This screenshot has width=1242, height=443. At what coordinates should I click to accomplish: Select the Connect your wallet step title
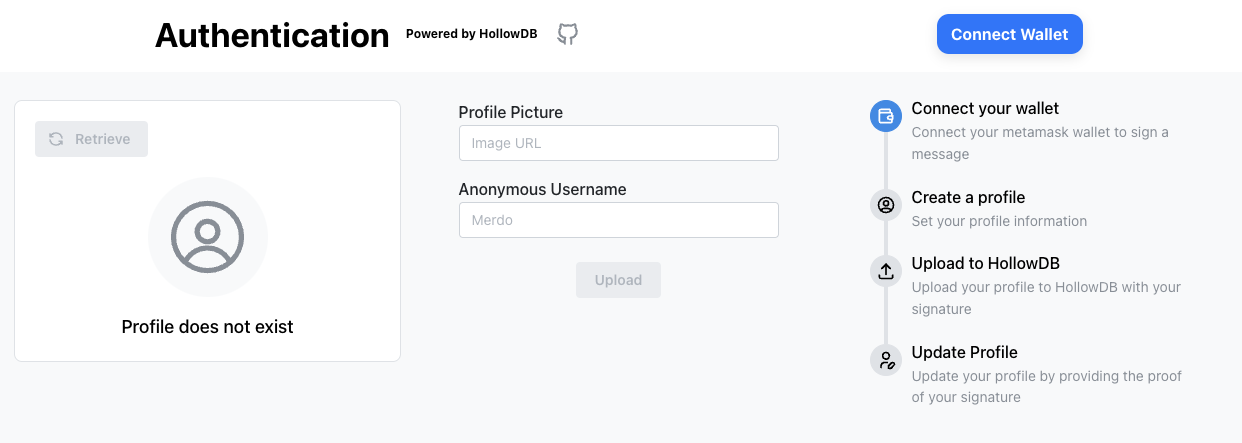tap(985, 108)
